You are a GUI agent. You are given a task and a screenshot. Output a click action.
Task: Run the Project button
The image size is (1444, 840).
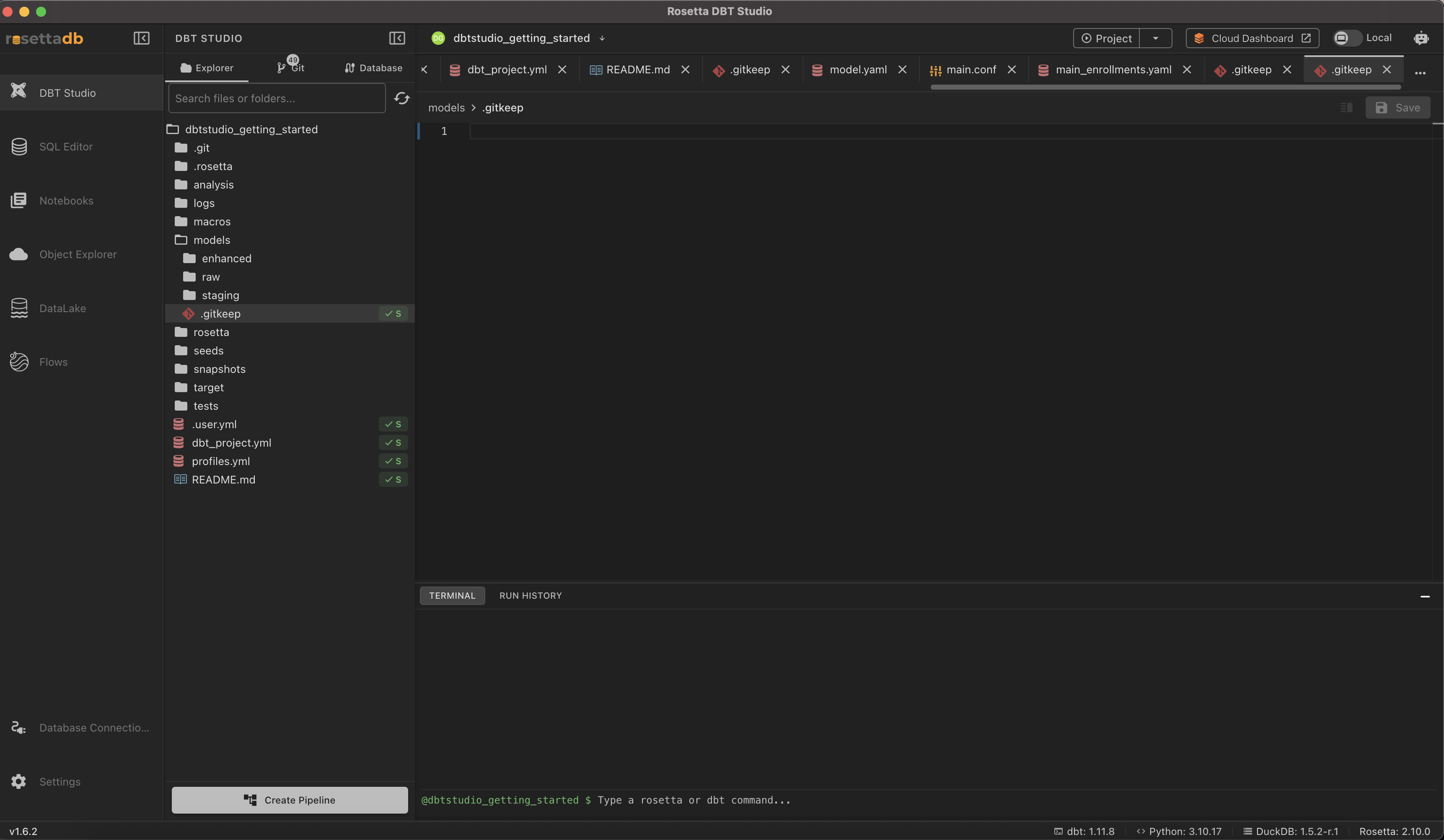tap(1107, 39)
